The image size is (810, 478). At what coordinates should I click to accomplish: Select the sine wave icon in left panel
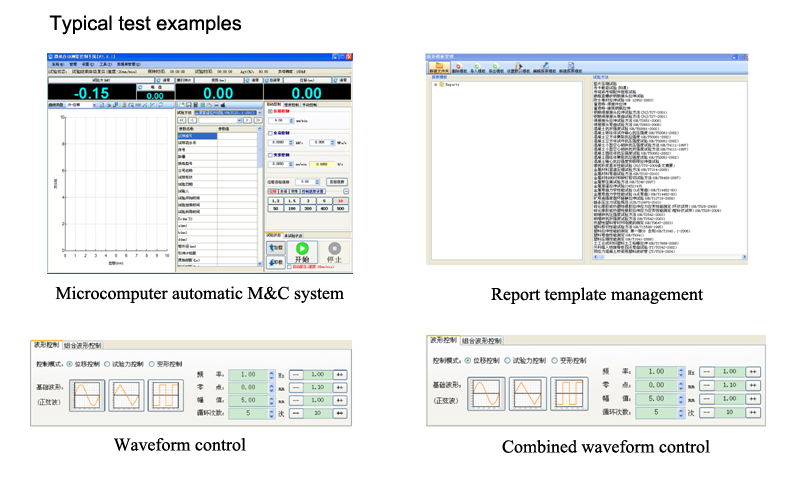pyautogui.click(x=86, y=392)
